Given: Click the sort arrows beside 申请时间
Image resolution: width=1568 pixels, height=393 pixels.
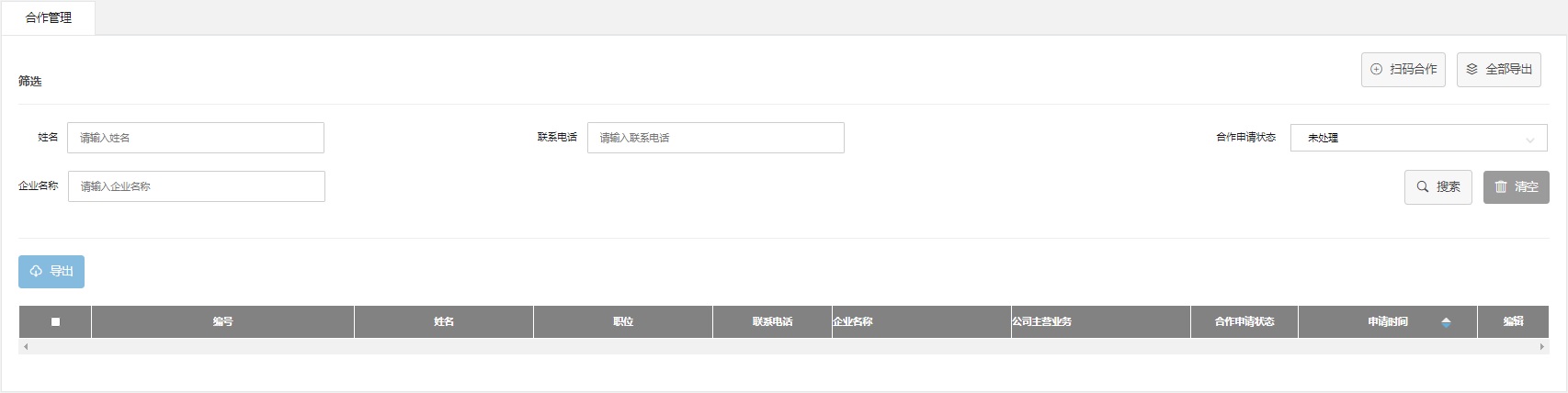Looking at the screenshot, I should pos(1446,322).
